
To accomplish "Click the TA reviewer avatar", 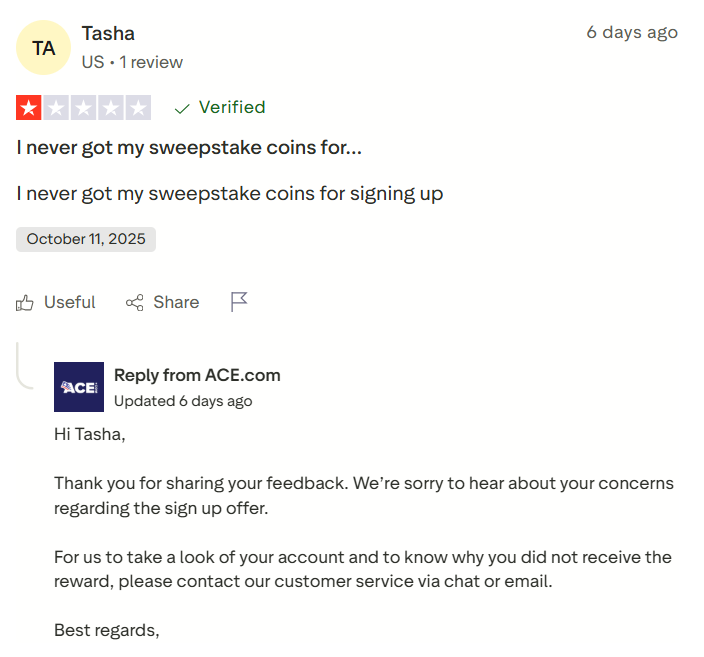I will 43,48.
